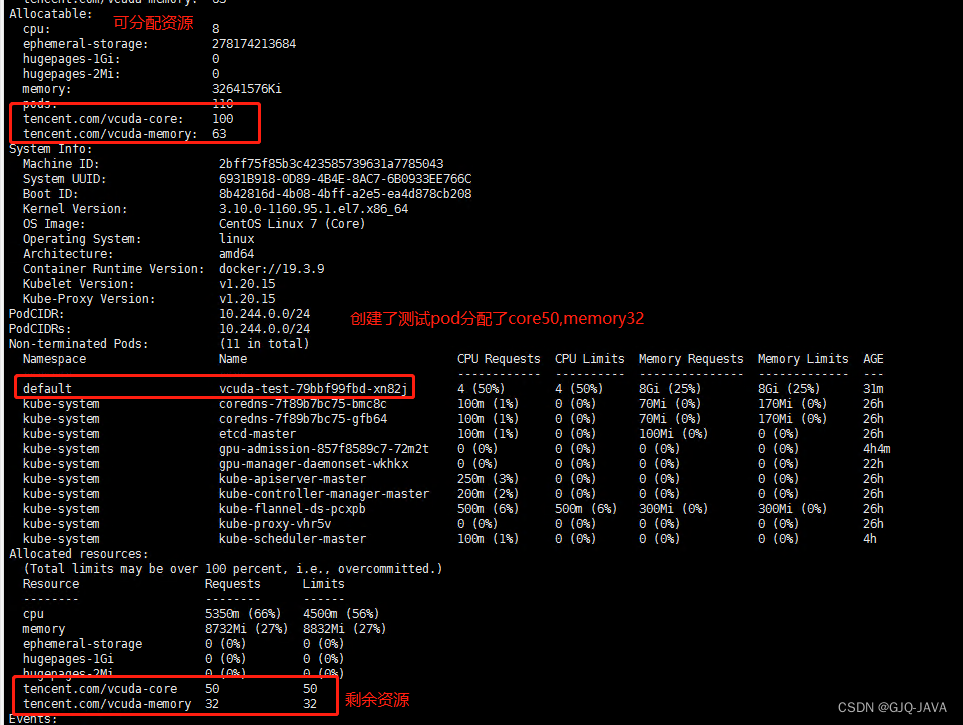
Task: Click the default namespace entry
Action: [x=47, y=388]
